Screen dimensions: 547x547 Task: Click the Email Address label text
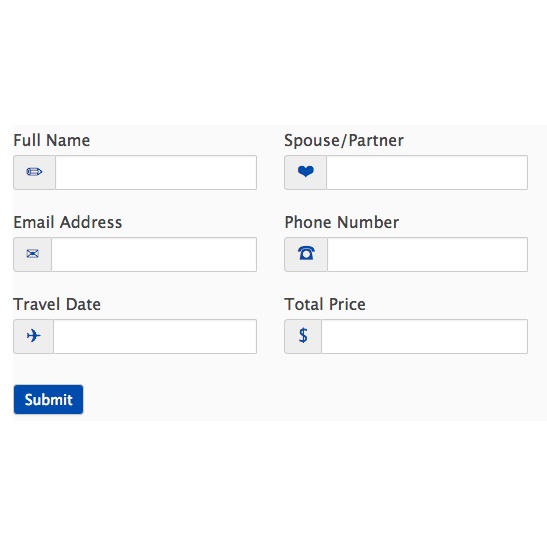coord(68,222)
